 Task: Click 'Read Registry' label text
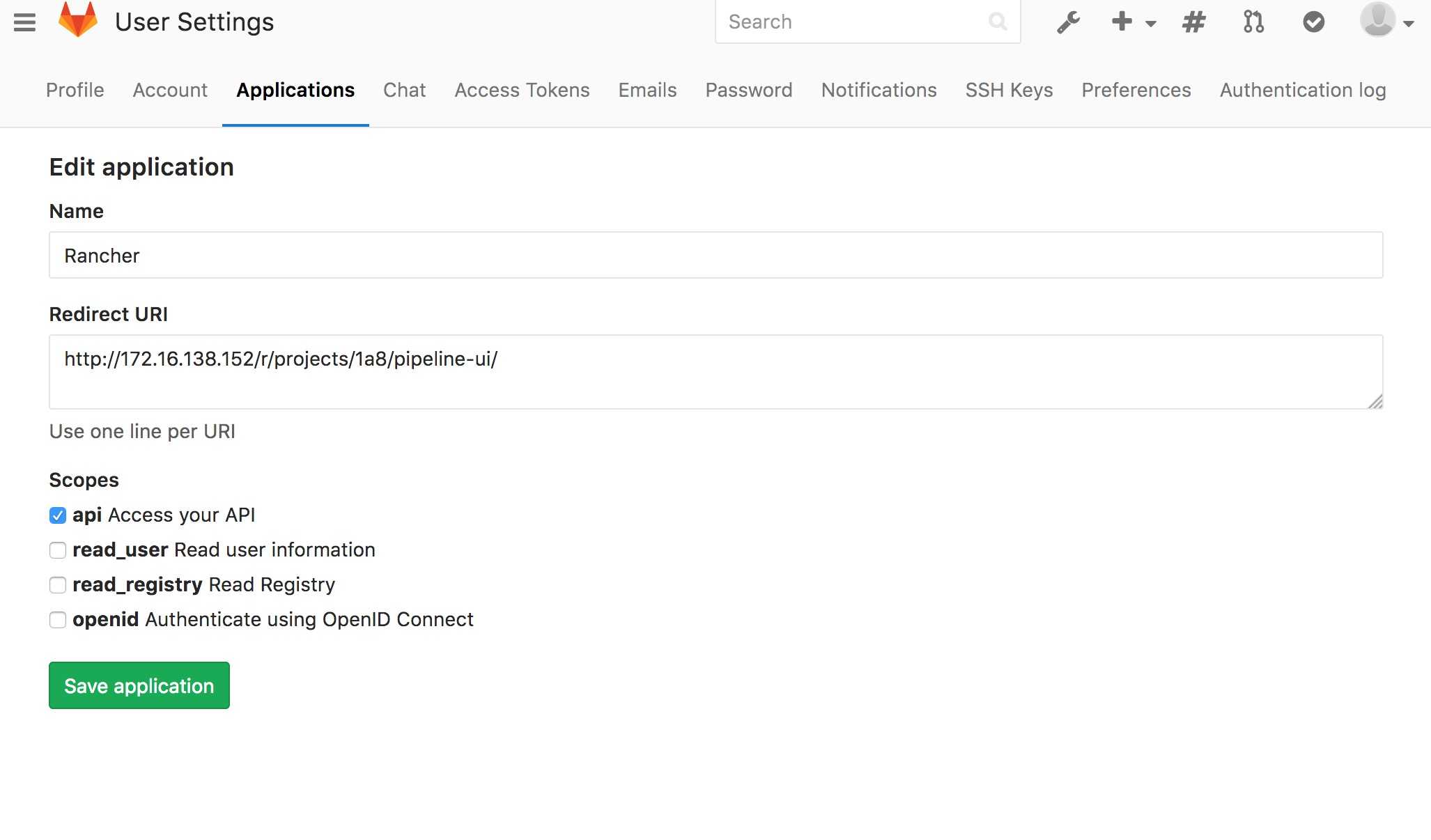(272, 584)
